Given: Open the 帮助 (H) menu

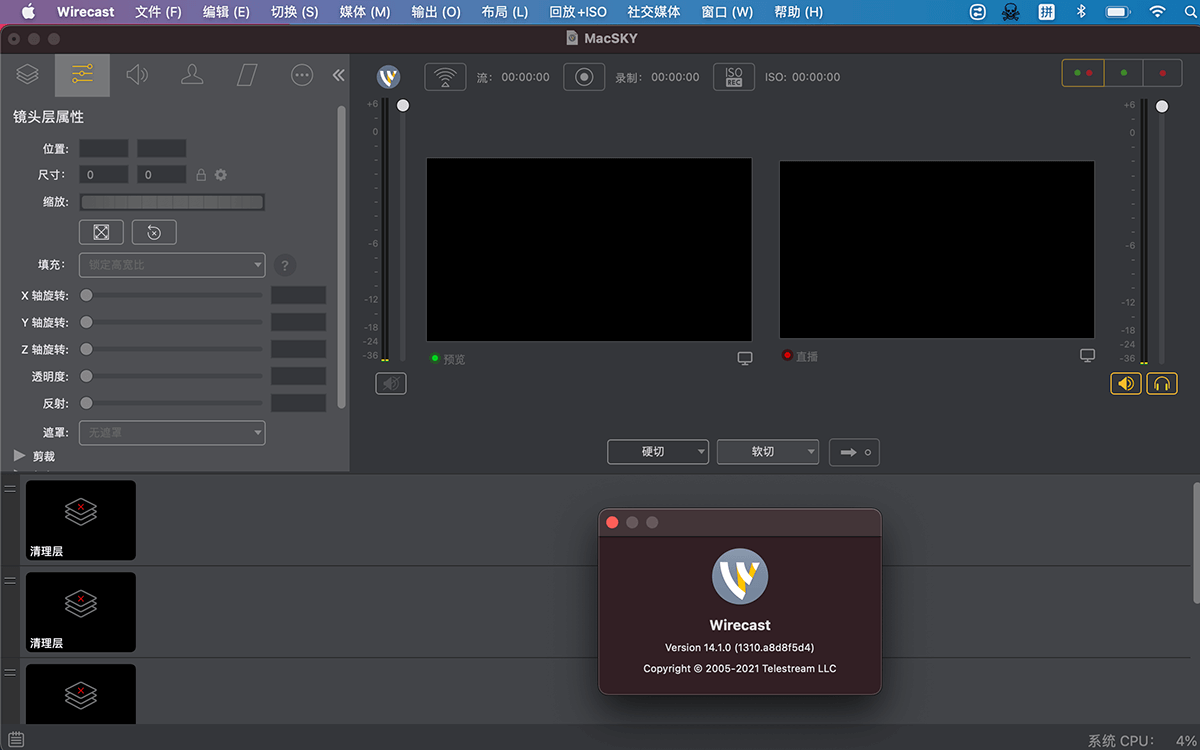Looking at the screenshot, I should (x=799, y=12).
